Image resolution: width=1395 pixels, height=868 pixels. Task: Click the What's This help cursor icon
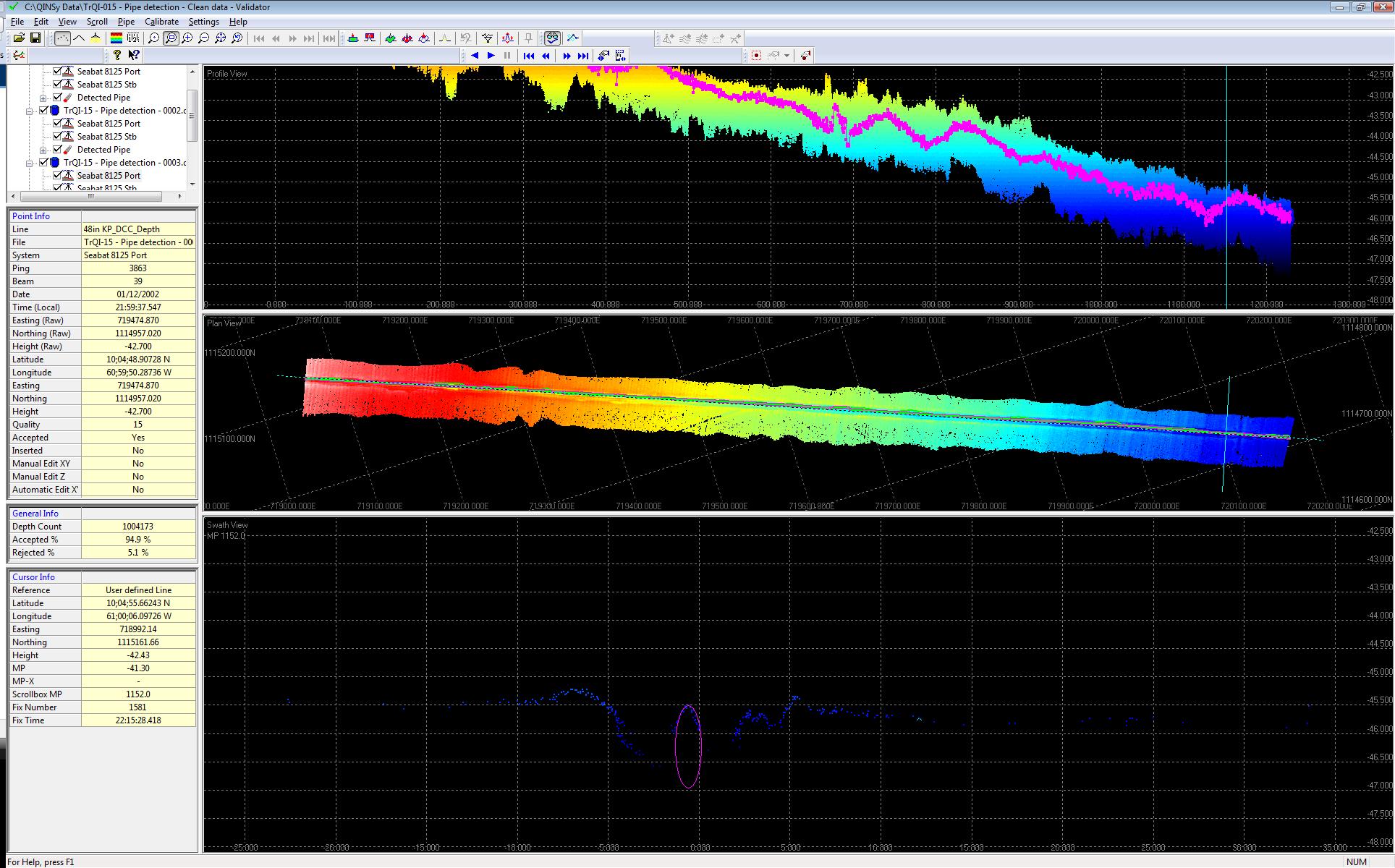[134, 55]
